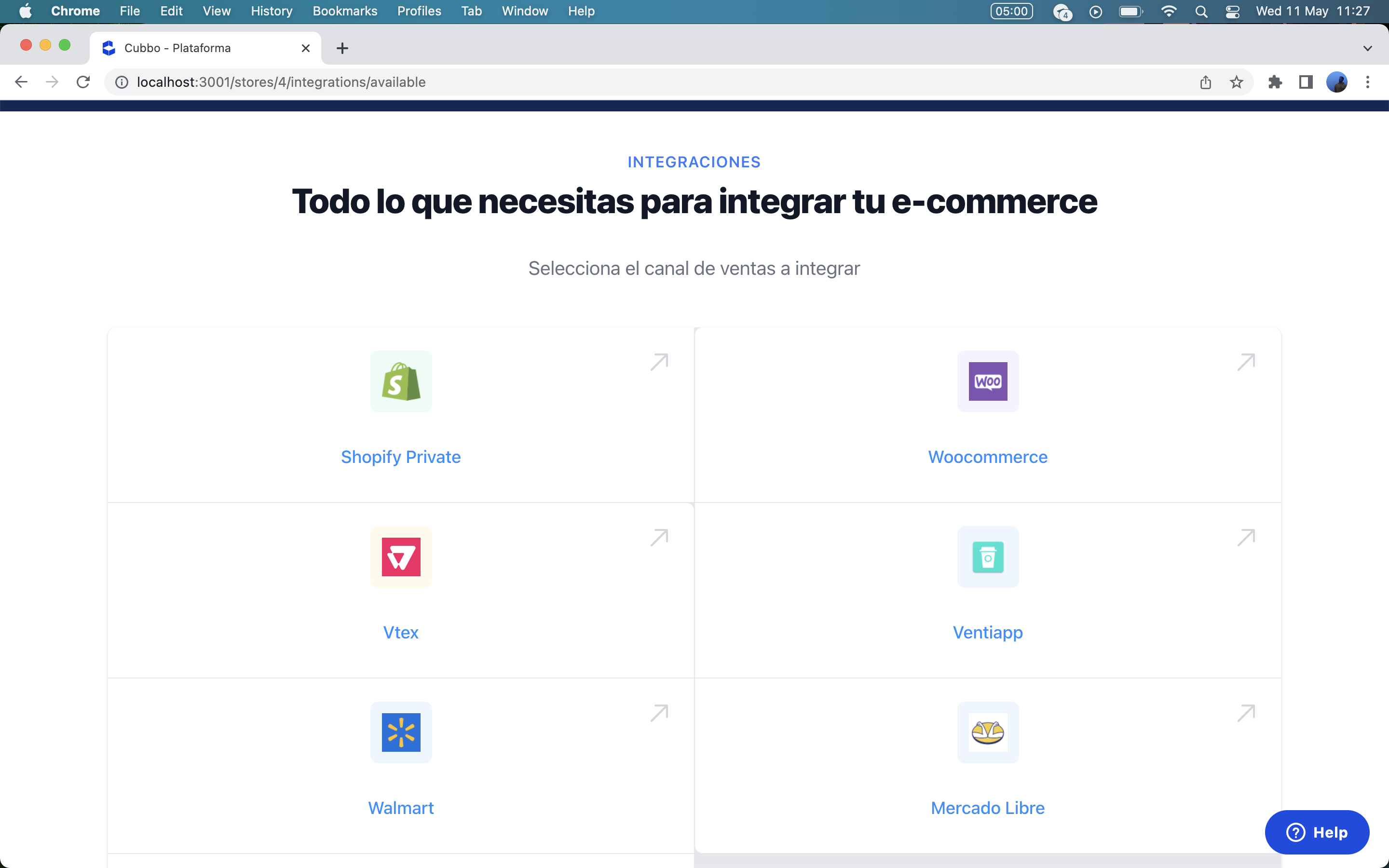Open Chrome three-dot menu
1389x868 pixels.
pyautogui.click(x=1368, y=82)
